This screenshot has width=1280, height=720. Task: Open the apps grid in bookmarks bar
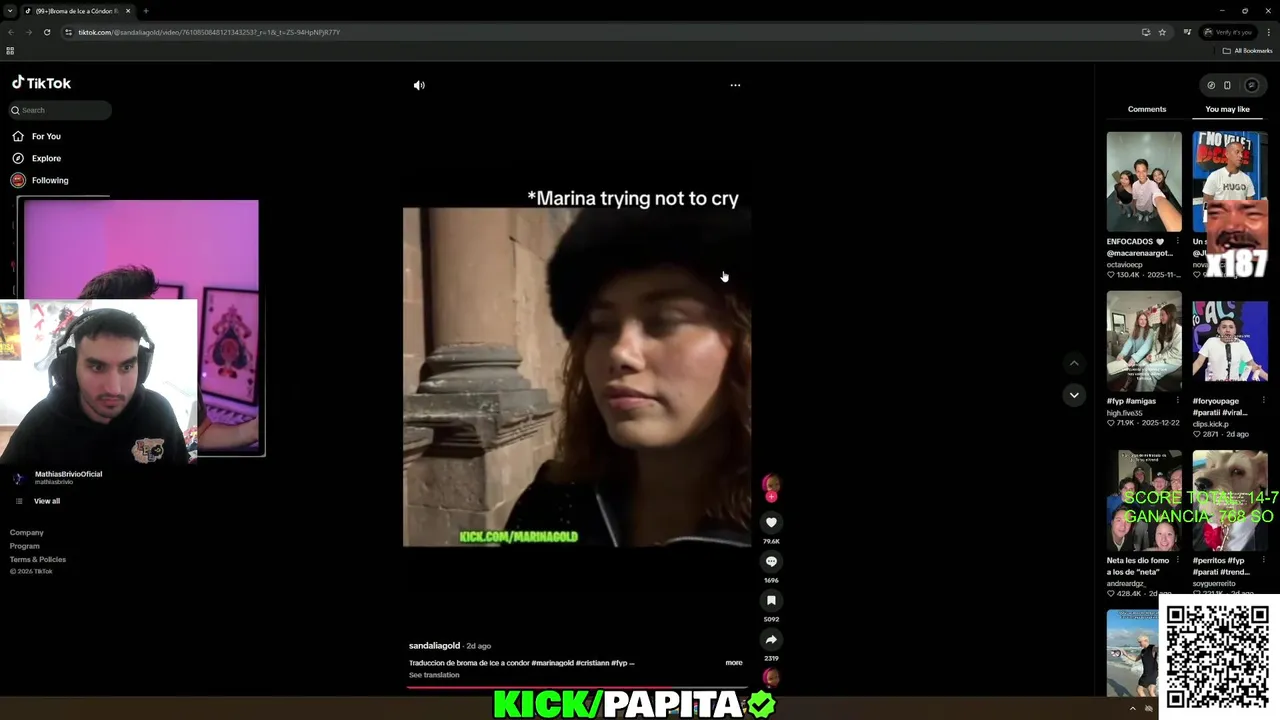pos(10,51)
